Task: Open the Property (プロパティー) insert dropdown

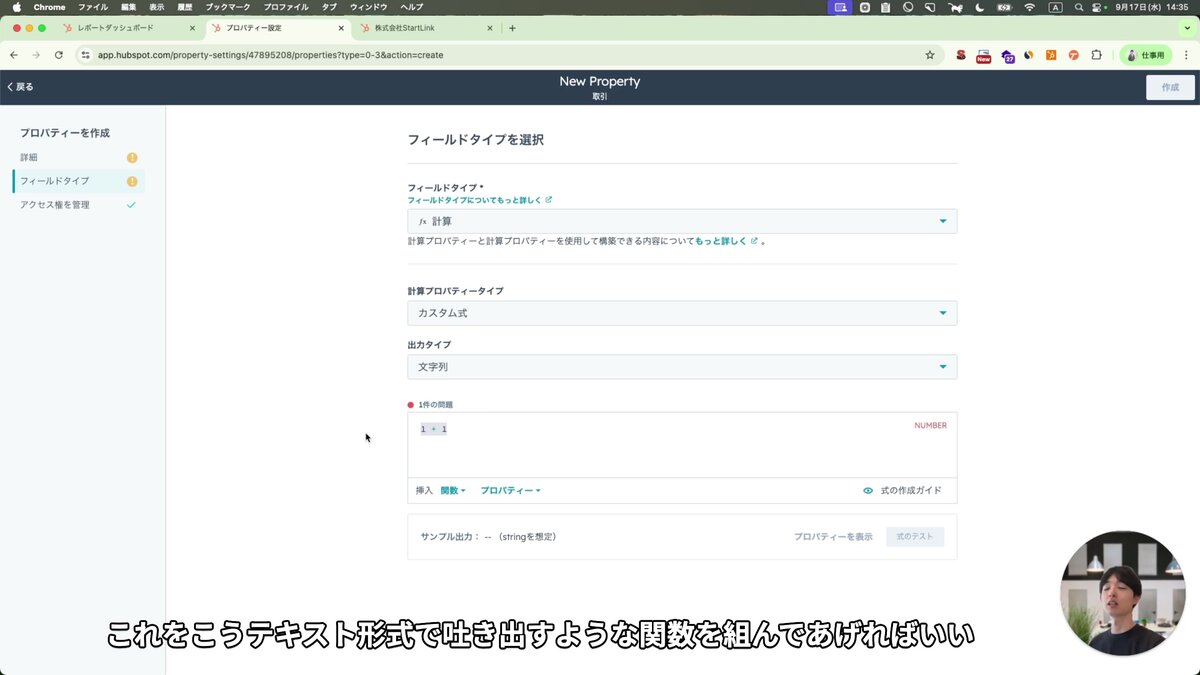Action: (x=510, y=490)
